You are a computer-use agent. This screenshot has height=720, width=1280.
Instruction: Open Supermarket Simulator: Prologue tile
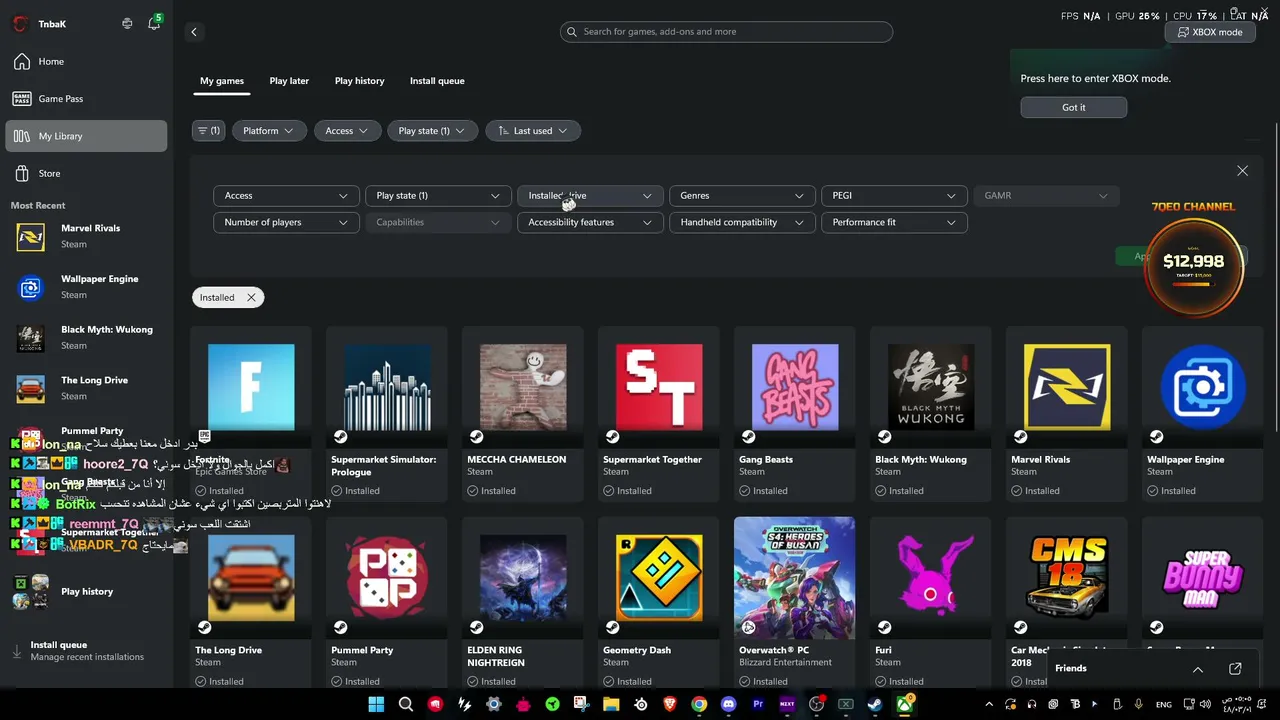(387, 414)
